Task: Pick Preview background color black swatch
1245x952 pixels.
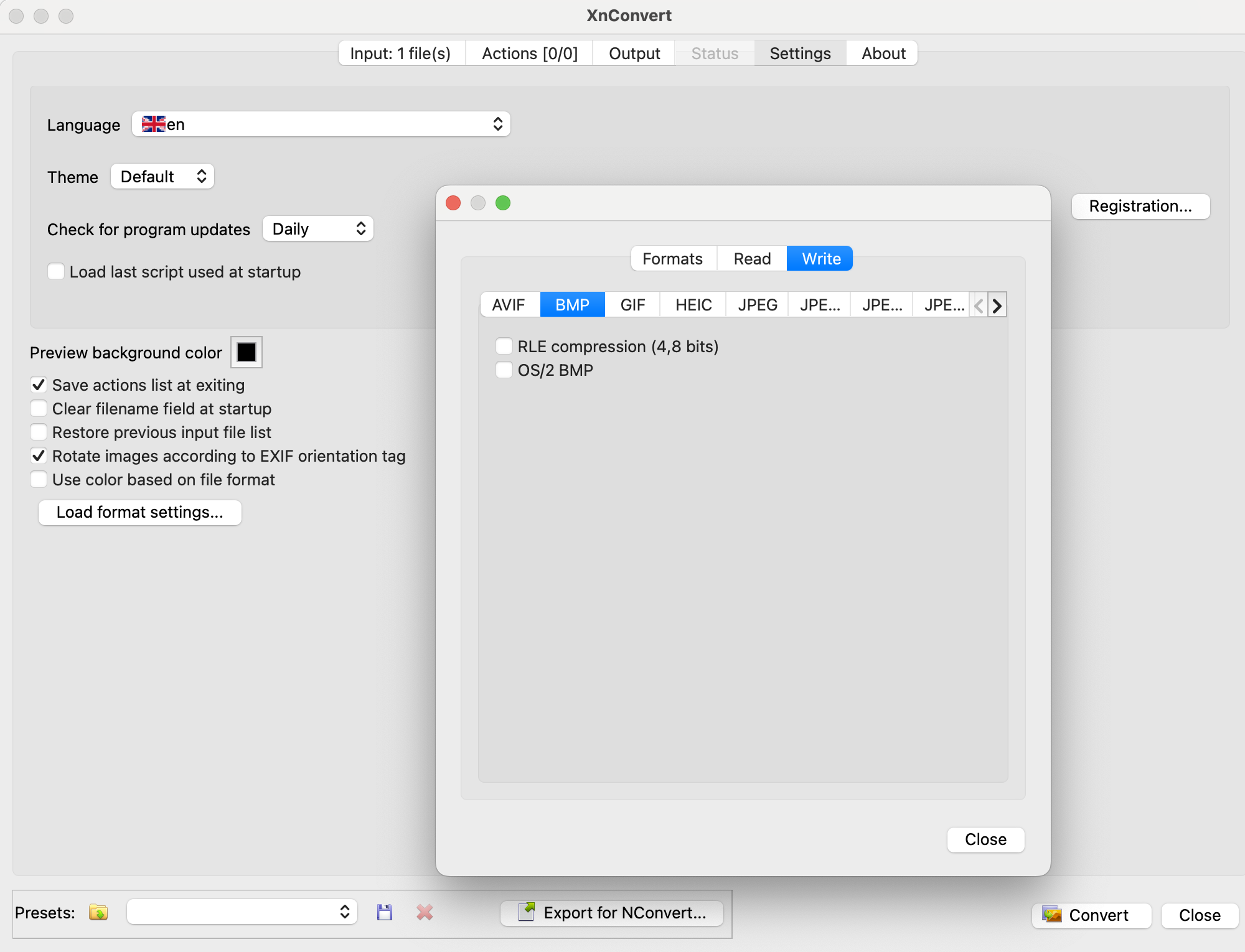Action: coord(247,352)
